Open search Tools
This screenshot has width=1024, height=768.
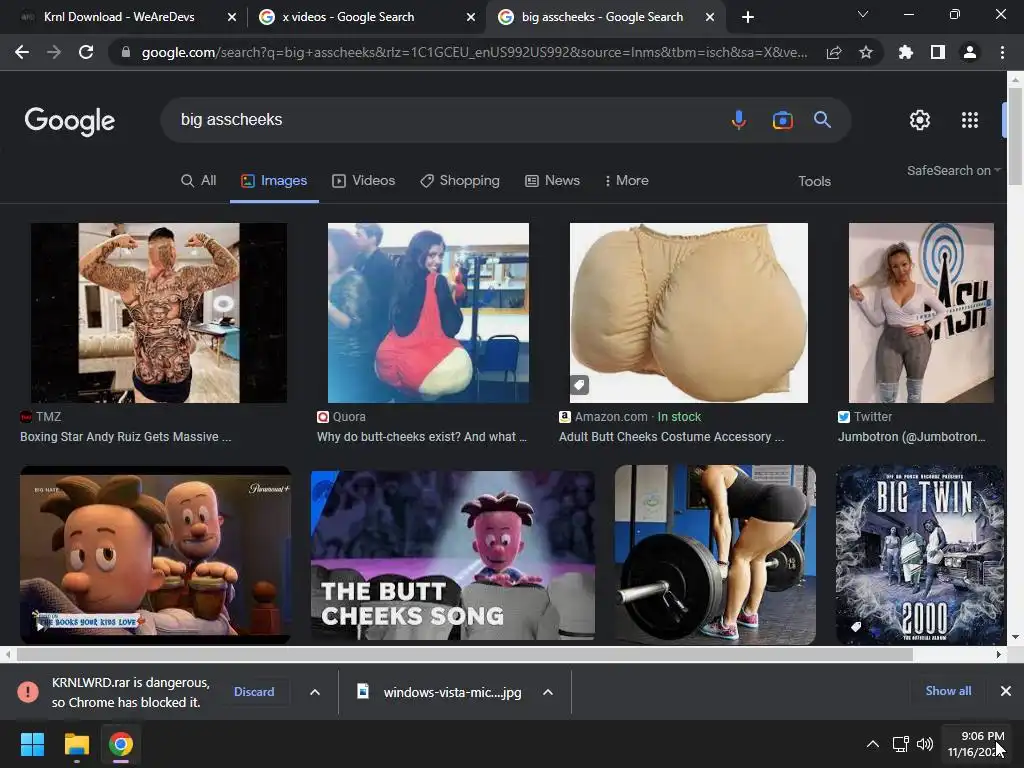tap(814, 181)
